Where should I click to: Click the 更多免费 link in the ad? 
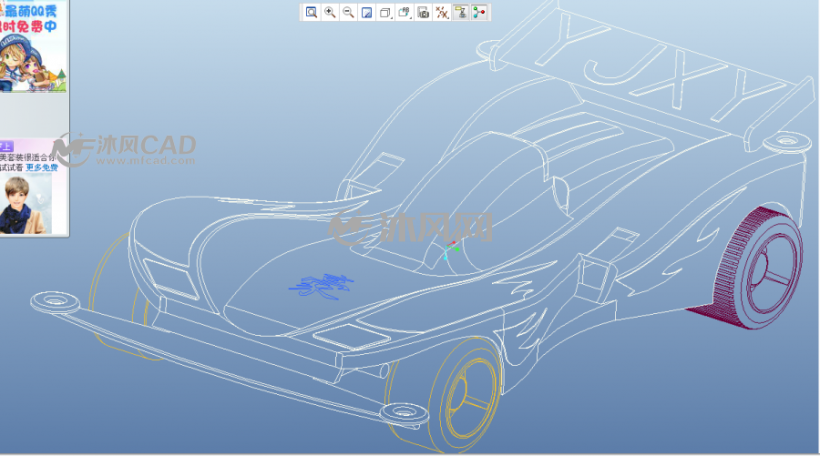[x=42, y=167]
